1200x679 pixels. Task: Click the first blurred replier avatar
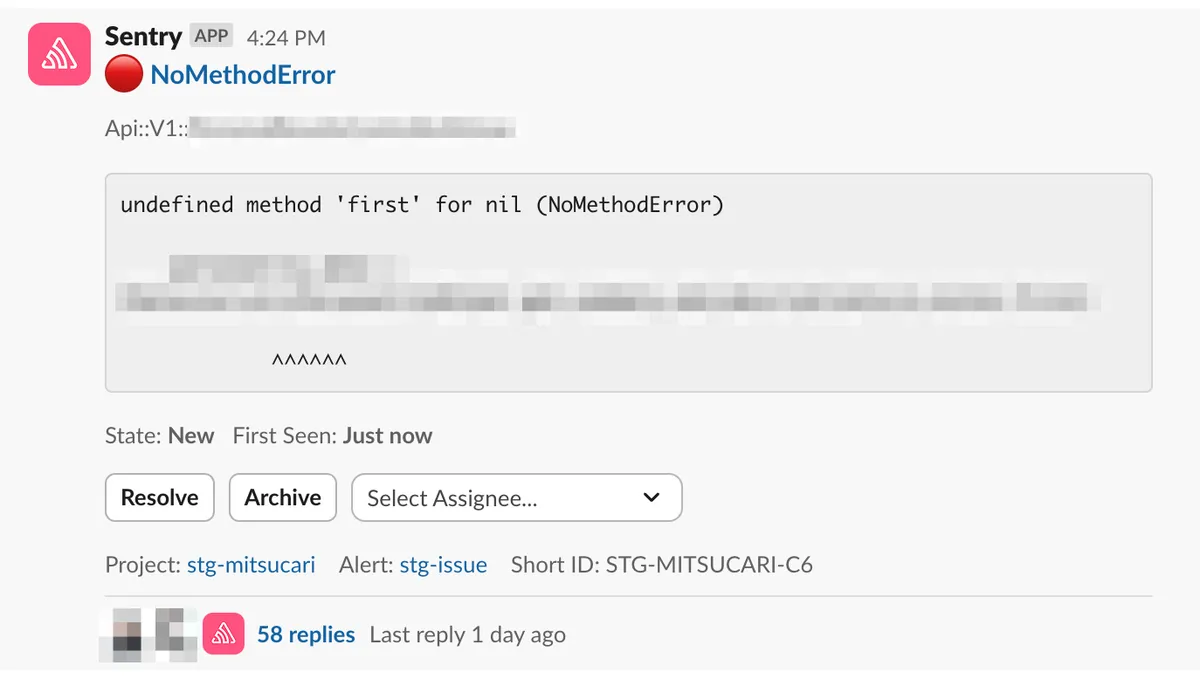(x=126, y=634)
